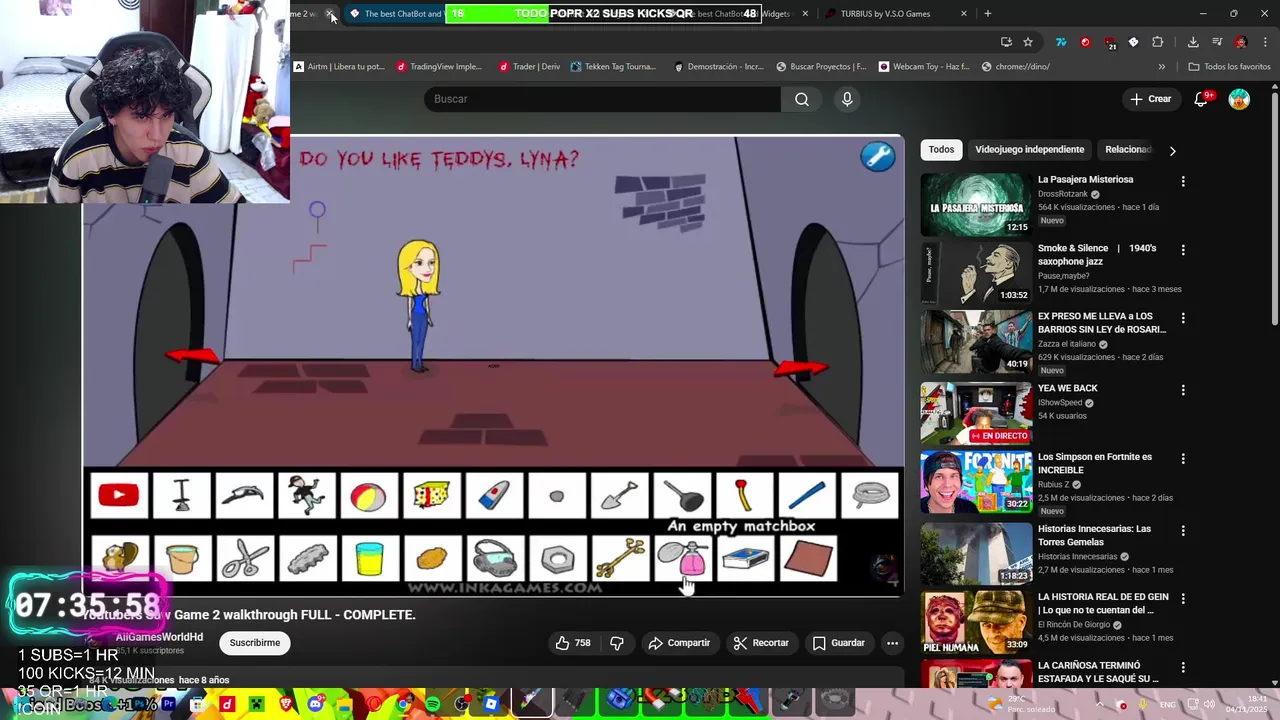Click the blue wrench settings icon
The height and width of the screenshot is (720, 1280).
878,156
